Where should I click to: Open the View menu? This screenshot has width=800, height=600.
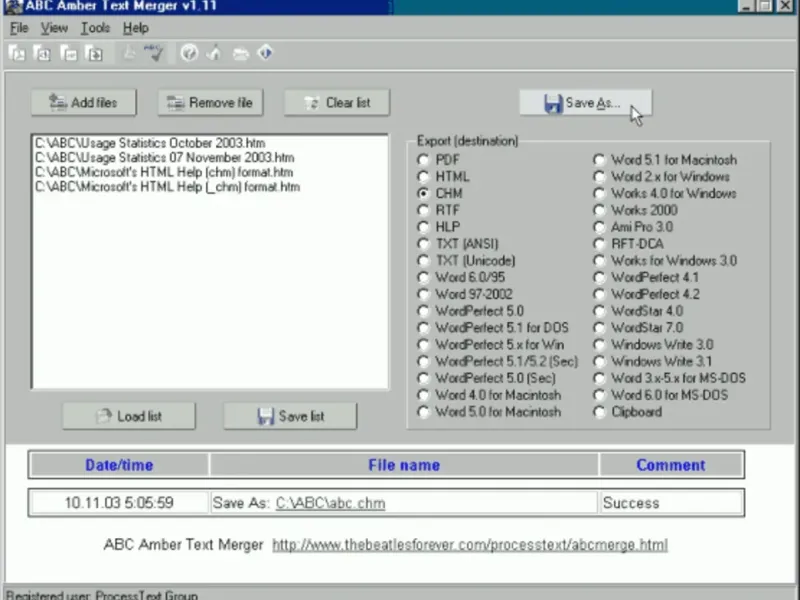click(54, 28)
